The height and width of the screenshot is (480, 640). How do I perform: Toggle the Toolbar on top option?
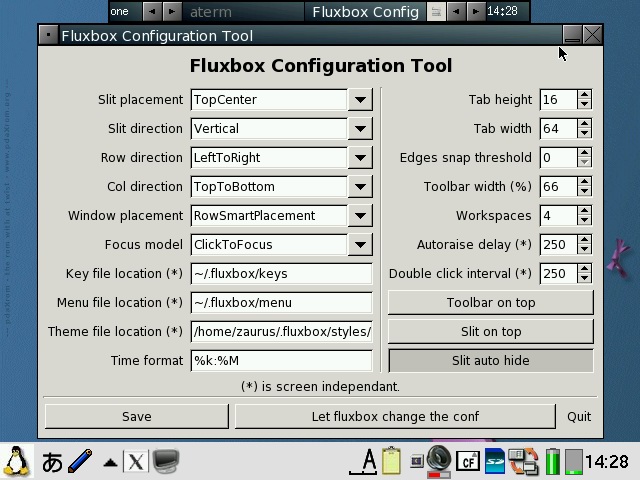pyautogui.click(x=490, y=302)
